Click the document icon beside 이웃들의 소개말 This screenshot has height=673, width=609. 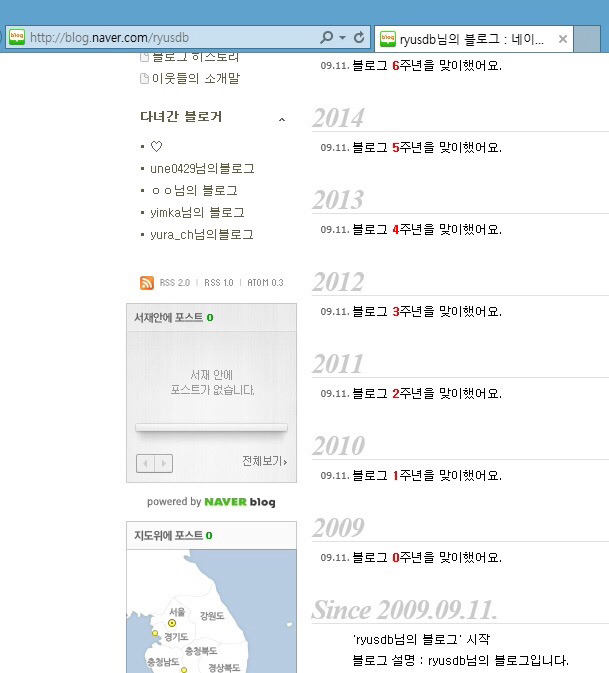[145, 79]
